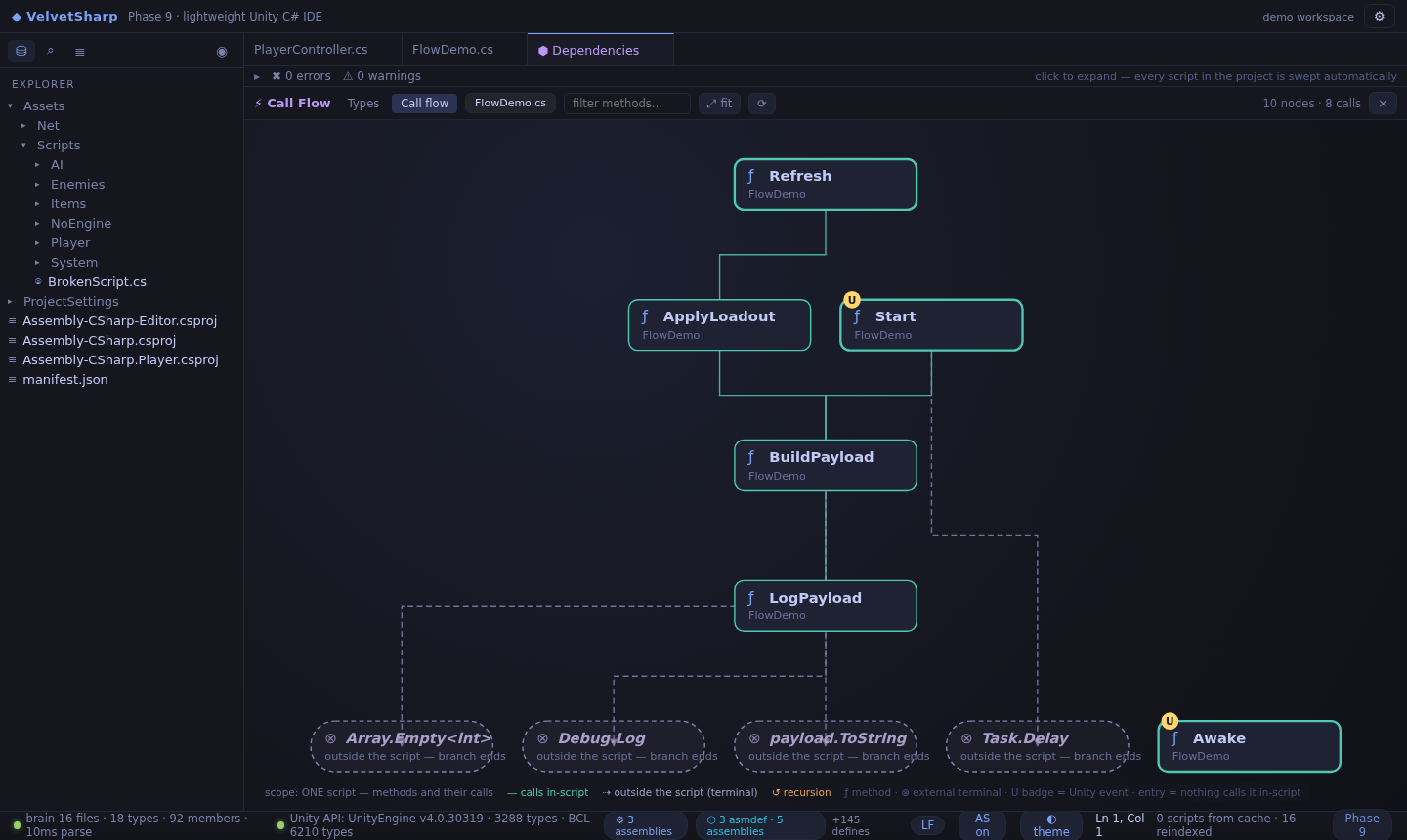The image size is (1407, 840).
Task: Click the circular target icon in sidebar header
Action: [x=222, y=51]
